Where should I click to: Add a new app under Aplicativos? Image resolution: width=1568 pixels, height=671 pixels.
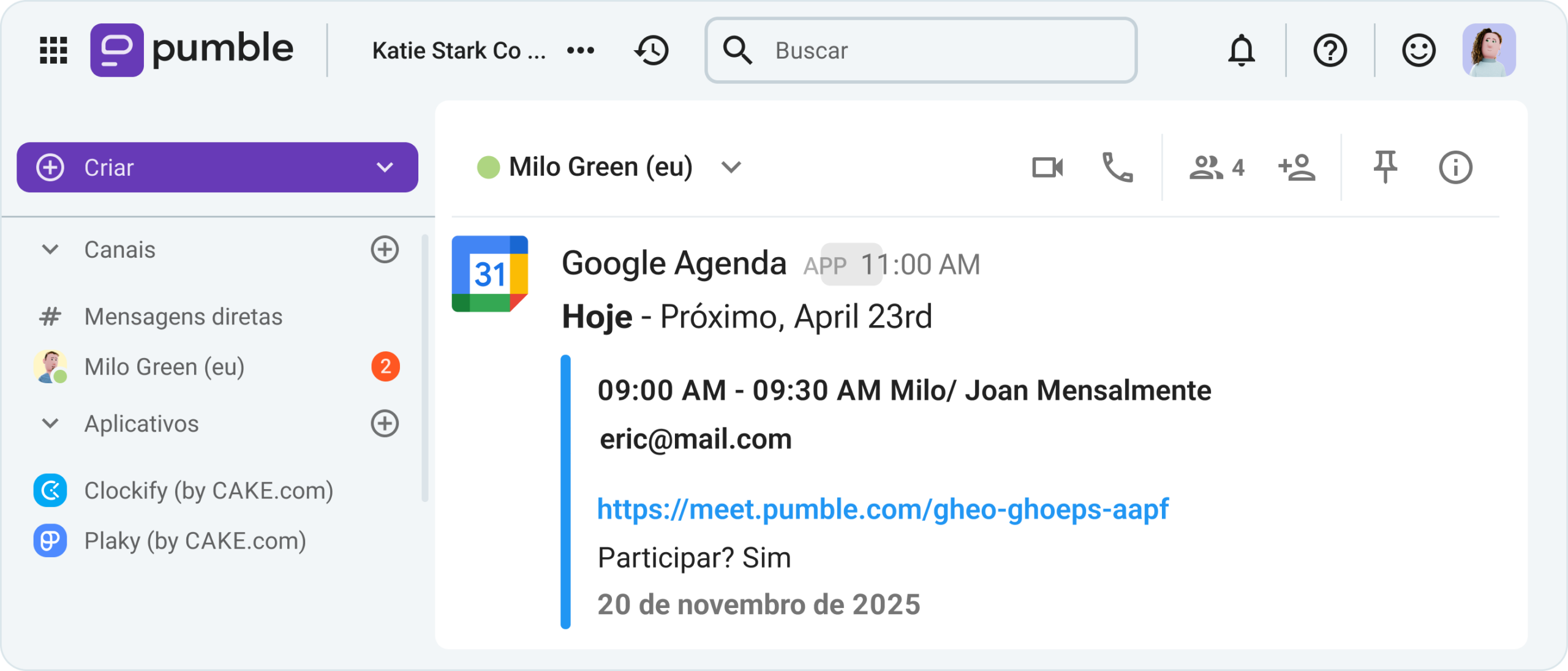384,423
